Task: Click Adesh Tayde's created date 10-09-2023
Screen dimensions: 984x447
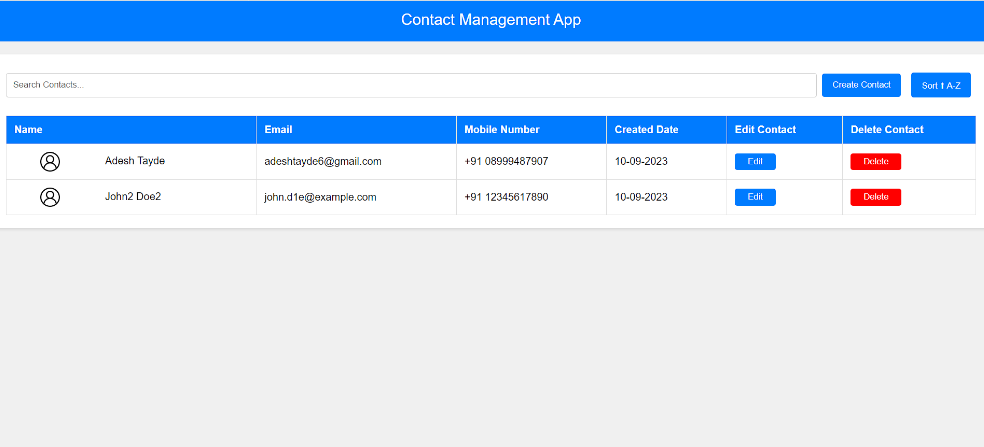Action: tap(641, 161)
